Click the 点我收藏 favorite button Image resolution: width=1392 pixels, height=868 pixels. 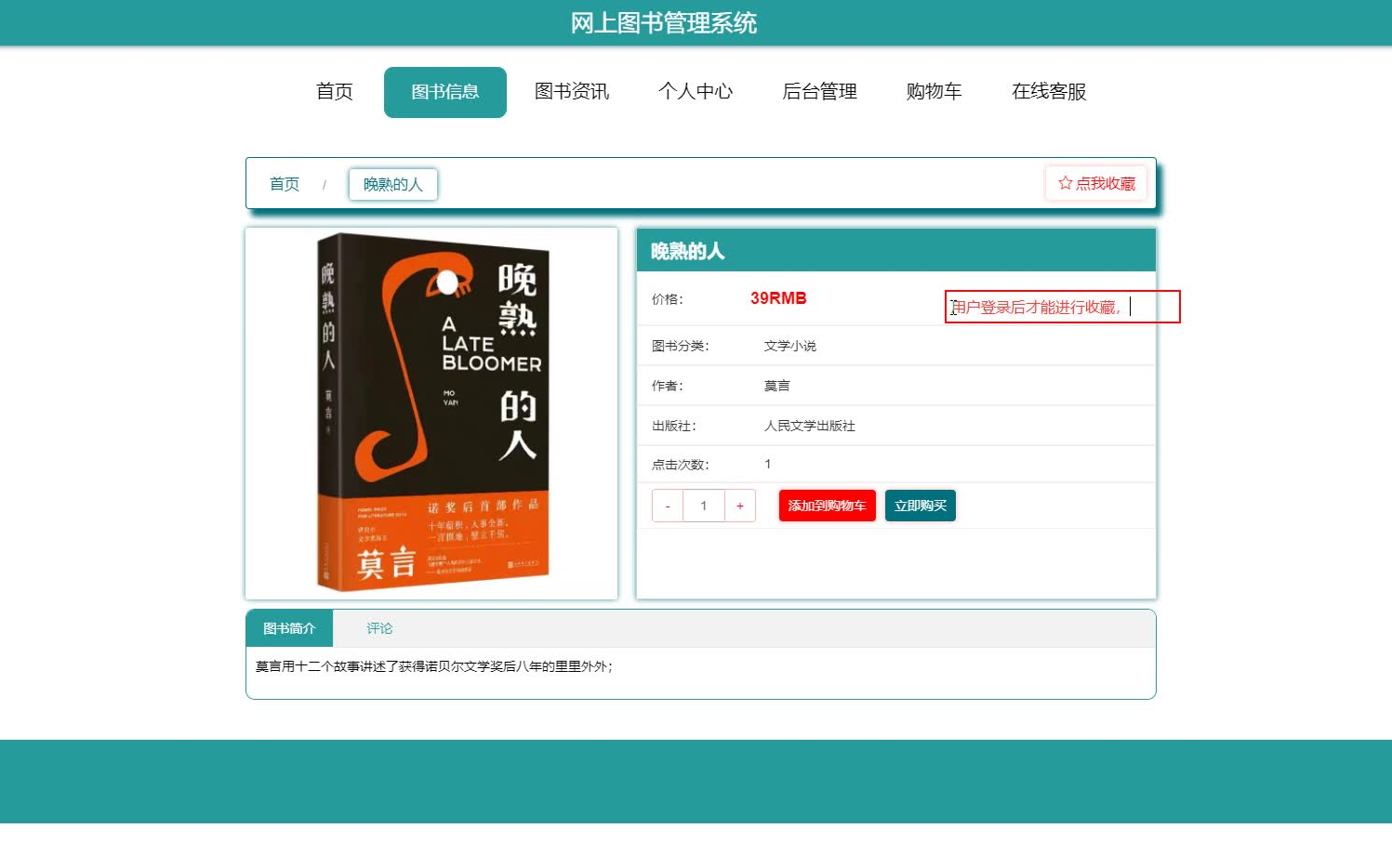[x=1096, y=183]
